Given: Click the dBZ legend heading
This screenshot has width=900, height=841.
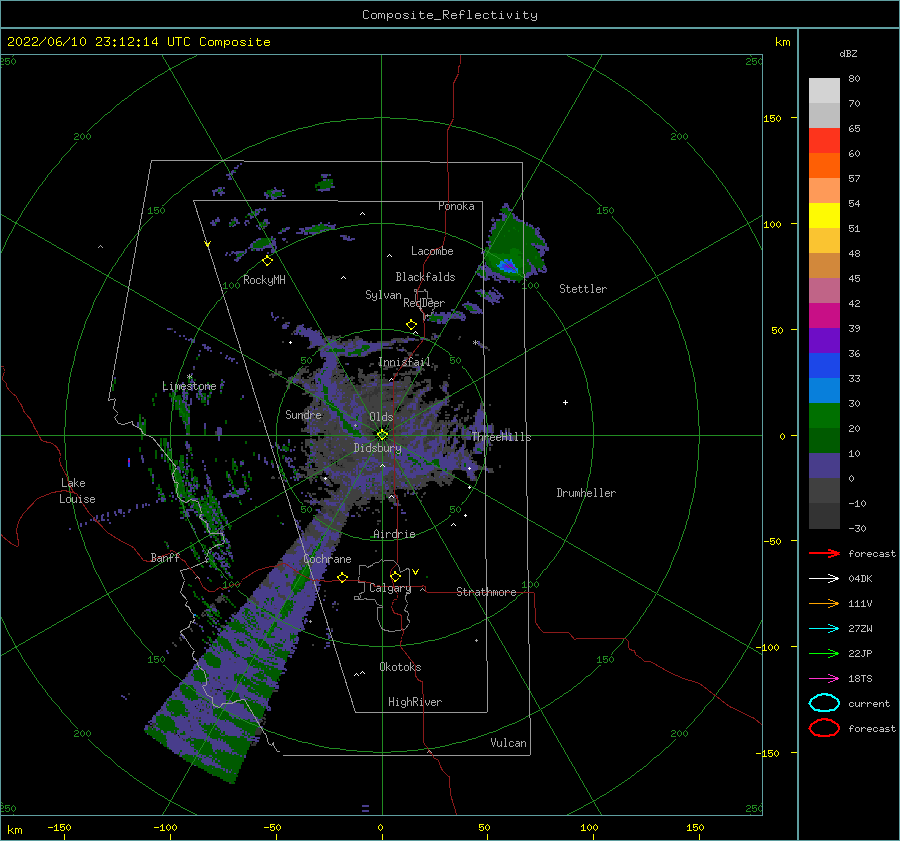Looking at the screenshot, I should tap(848, 53).
